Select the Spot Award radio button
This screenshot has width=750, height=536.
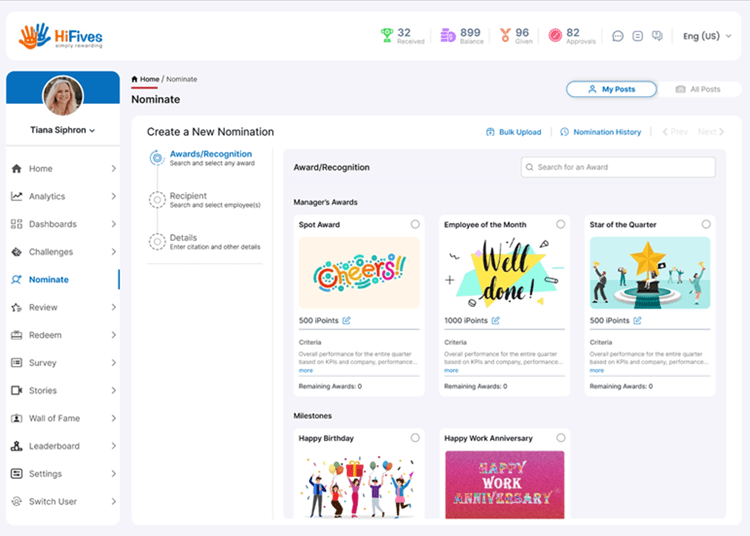415,225
